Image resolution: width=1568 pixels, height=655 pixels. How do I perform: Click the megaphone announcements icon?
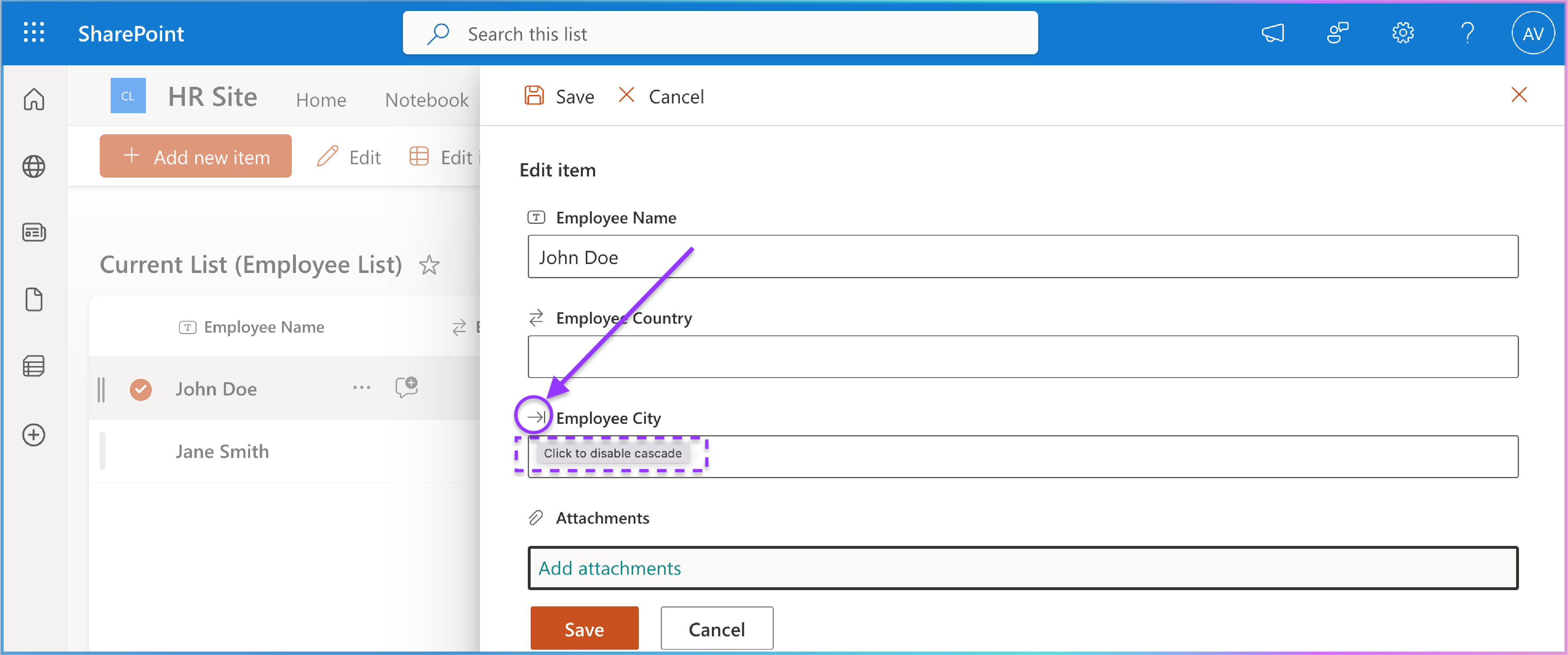pyautogui.click(x=1273, y=33)
